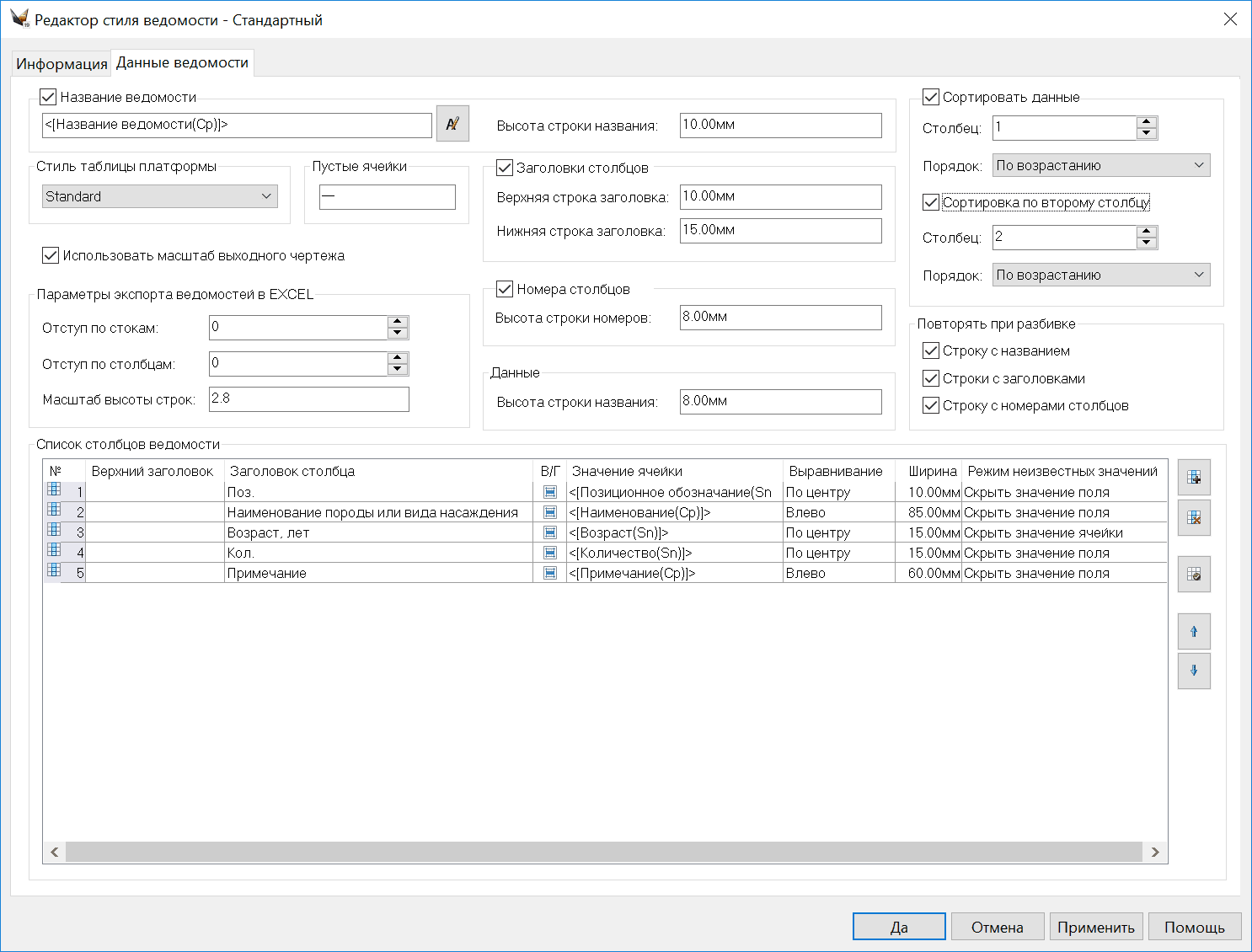Move column down with the down arrow
The height and width of the screenshot is (952, 1252).
[x=1194, y=671]
